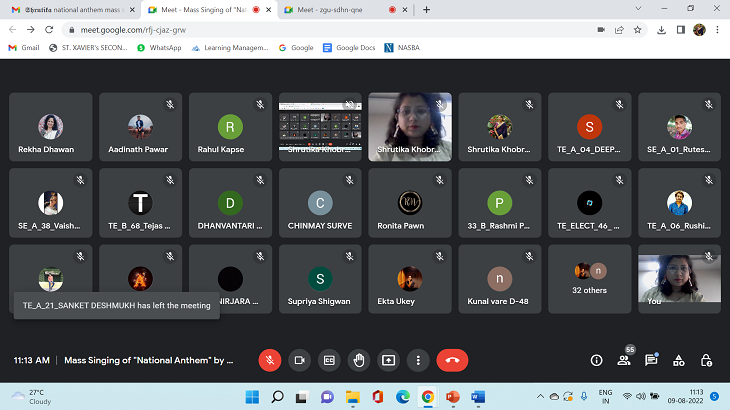This screenshot has height=410, width=730.
Task: Select Shrutika Khobr's video tile
Action: coord(410,125)
